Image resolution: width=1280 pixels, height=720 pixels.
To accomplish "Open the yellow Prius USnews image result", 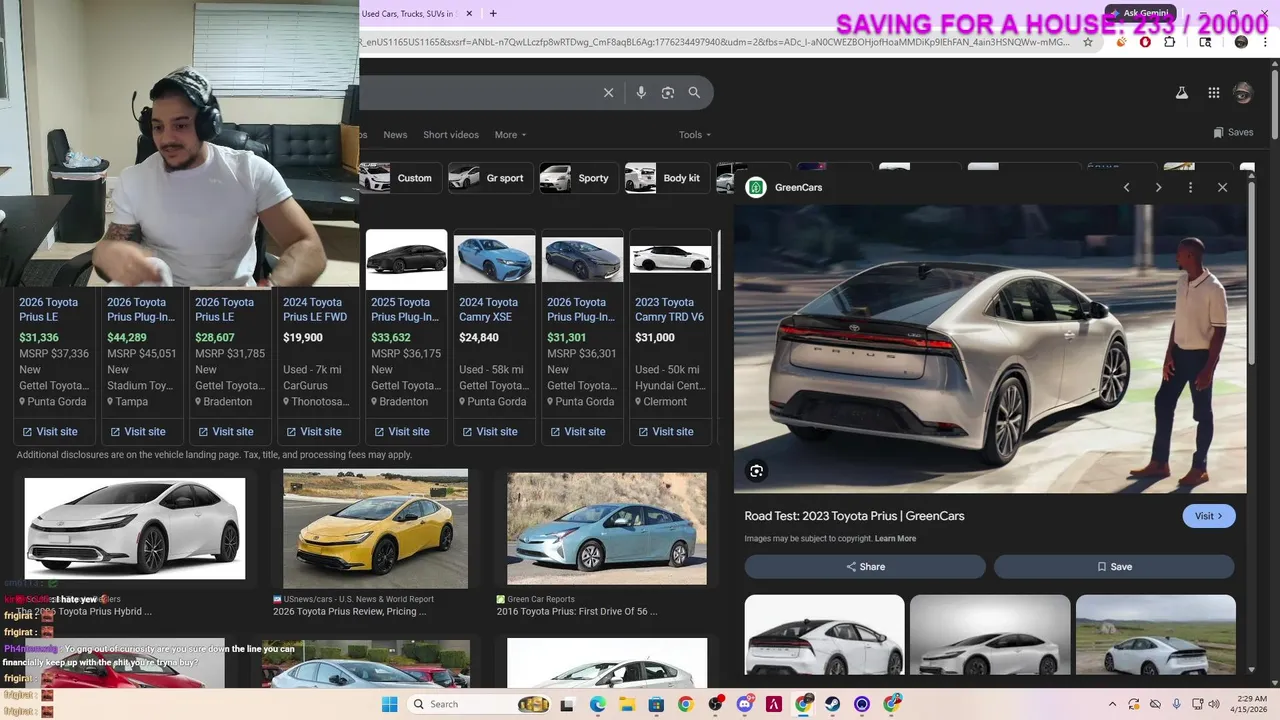I will pos(375,529).
